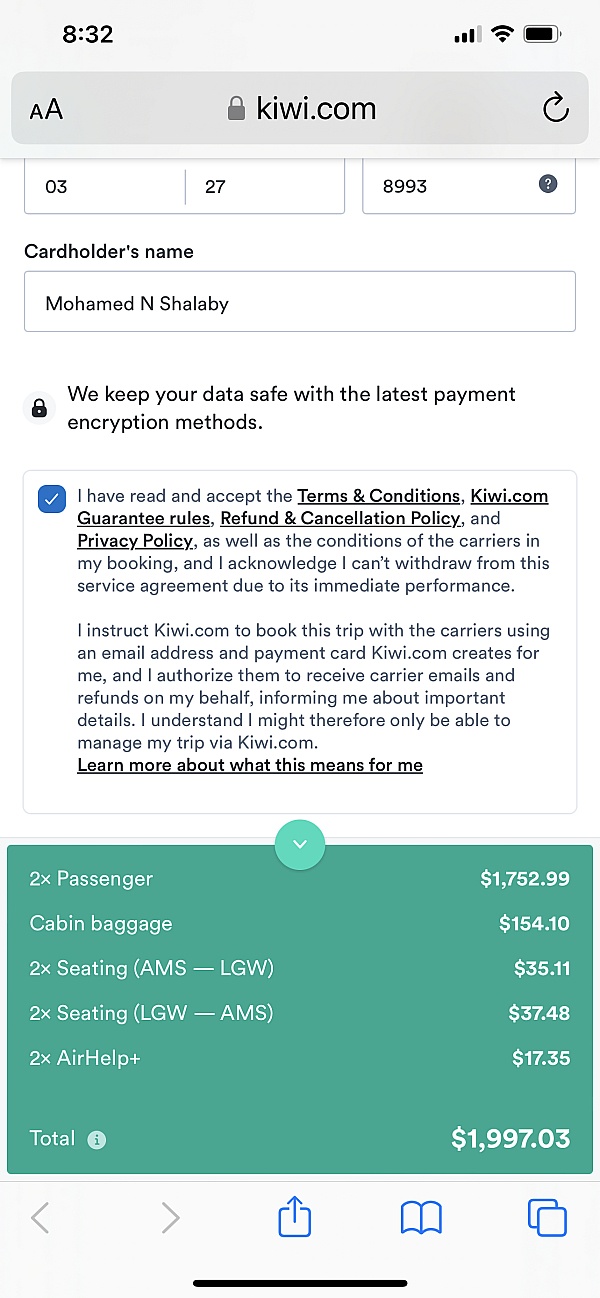The width and height of the screenshot is (600, 1298).
Task: Tap the CVV help question mark icon
Action: pos(547,186)
